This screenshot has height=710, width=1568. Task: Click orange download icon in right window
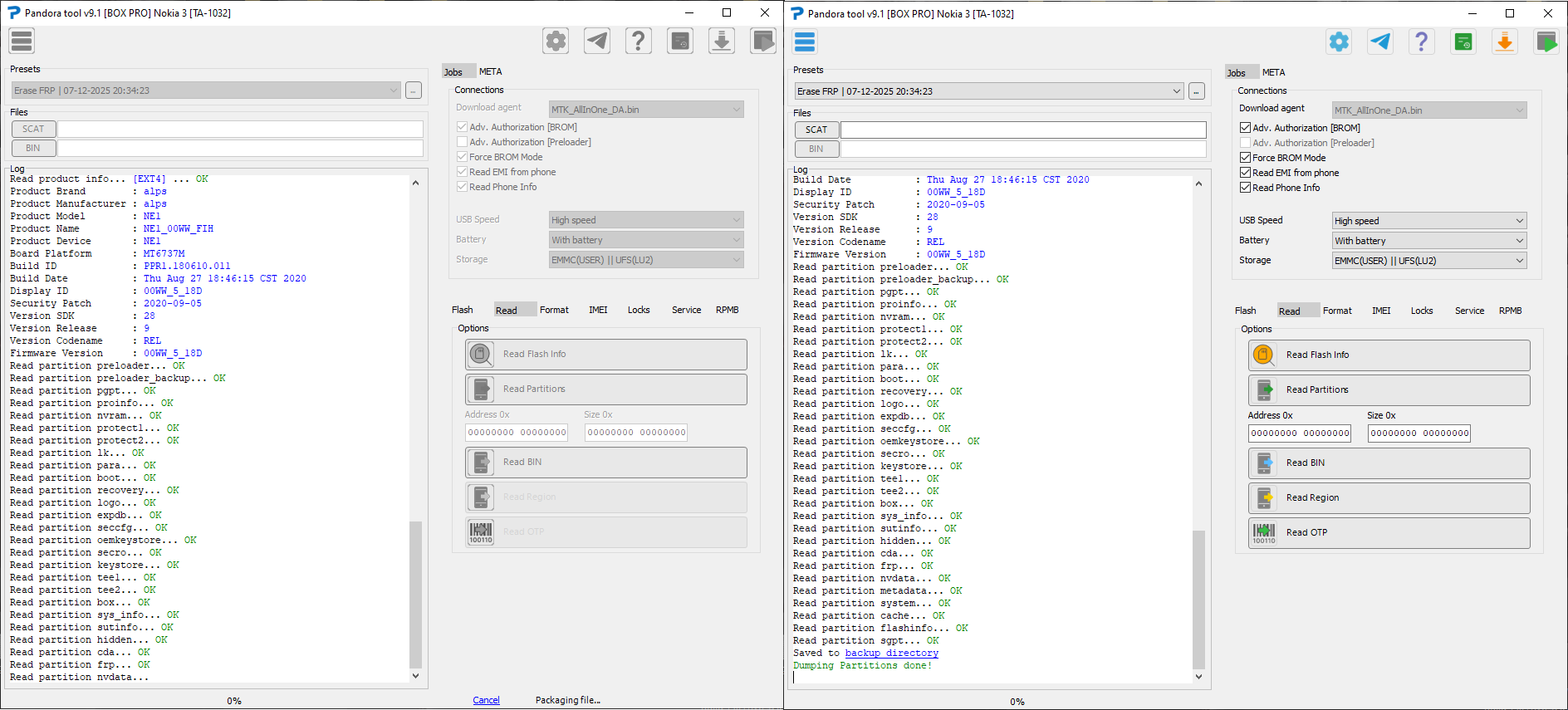[x=1505, y=42]
